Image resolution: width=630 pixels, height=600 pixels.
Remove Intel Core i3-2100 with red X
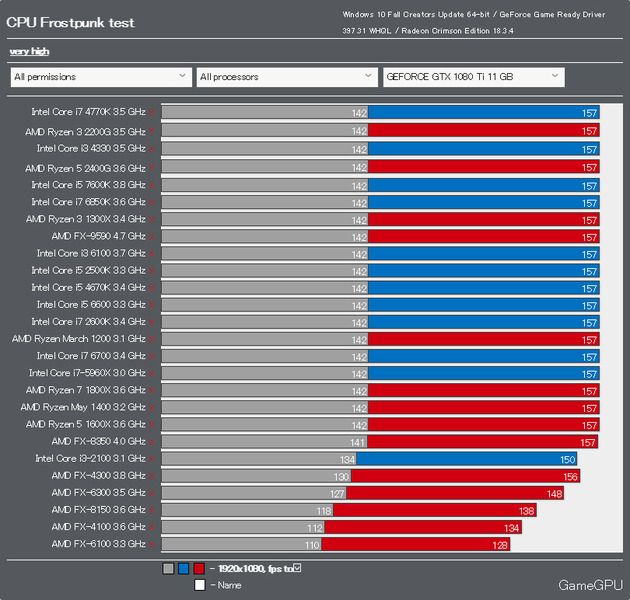(151, 459)
